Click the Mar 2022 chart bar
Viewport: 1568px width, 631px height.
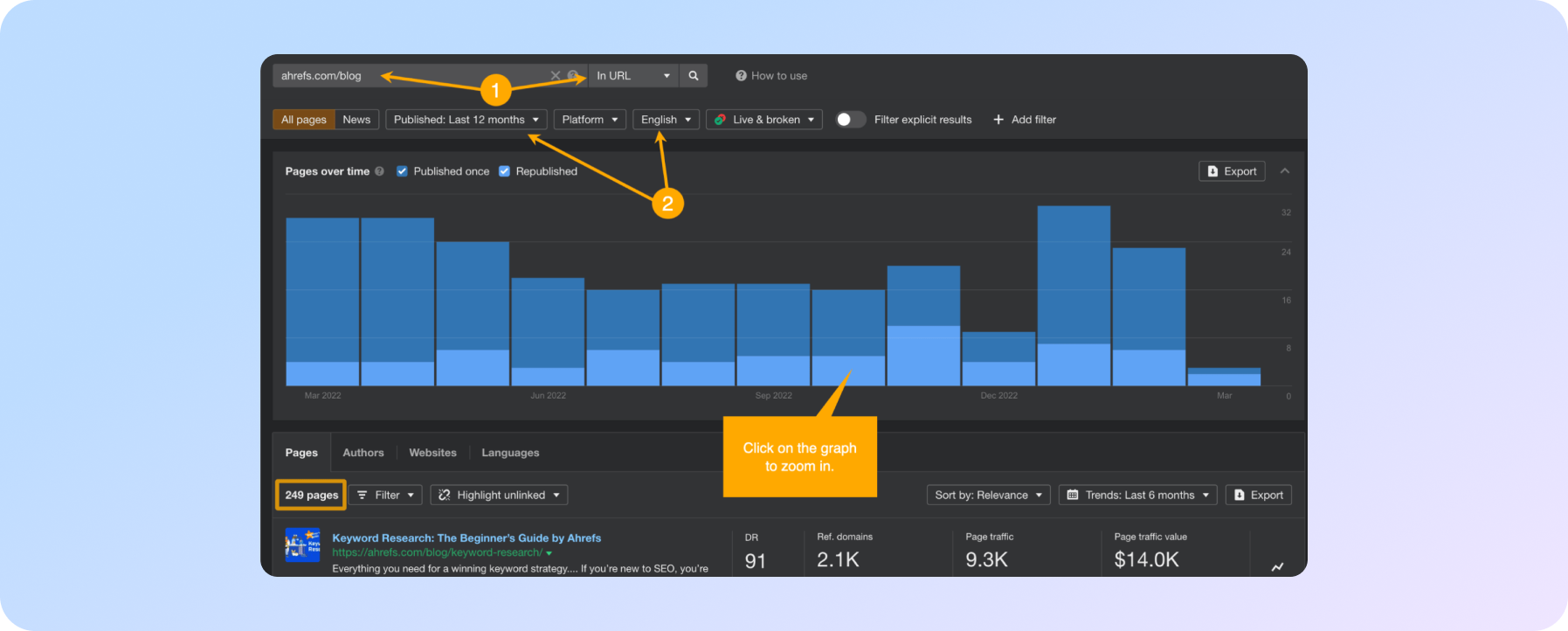[x=322, y=302]
